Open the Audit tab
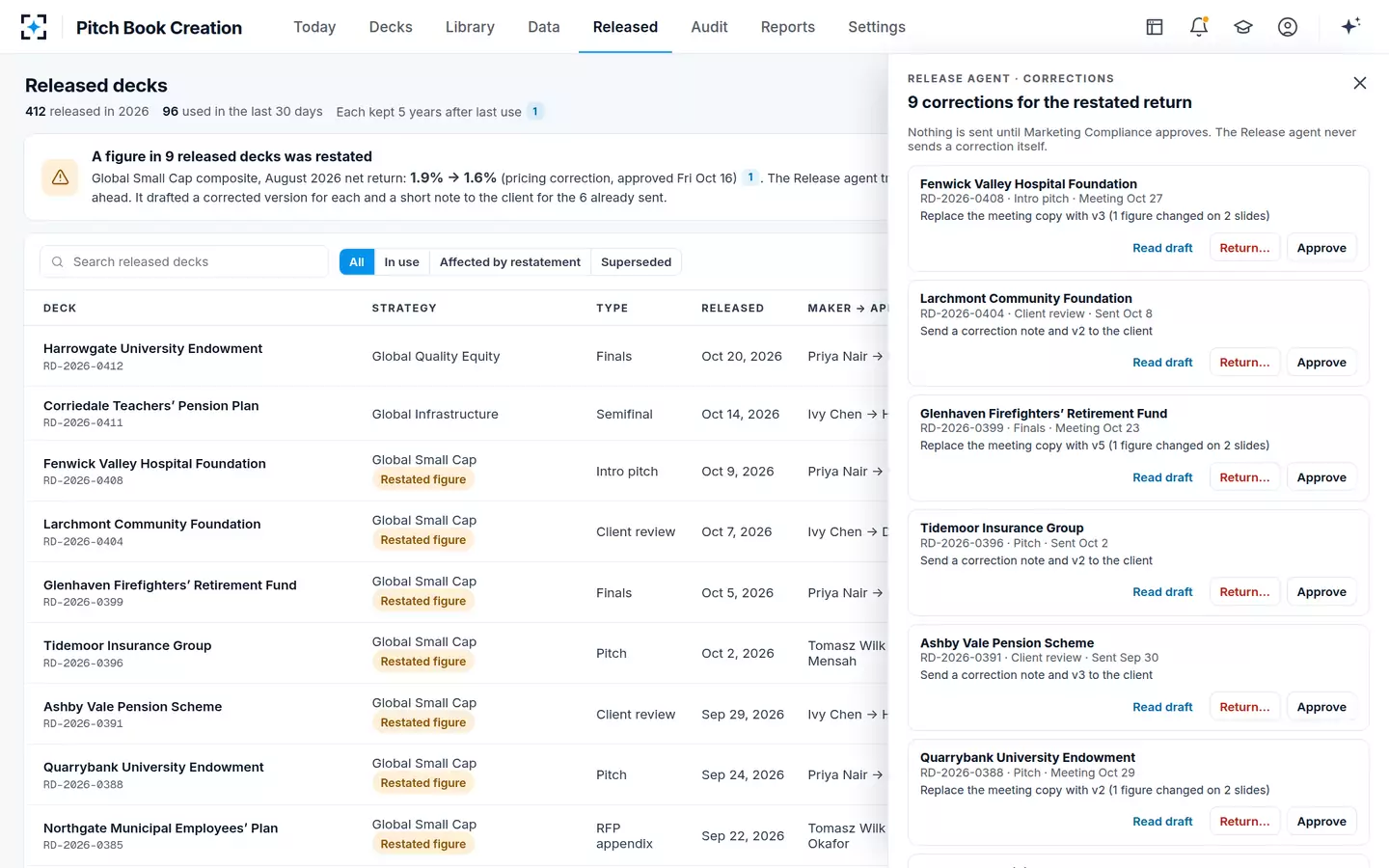1389x868 pixels. 709,27
